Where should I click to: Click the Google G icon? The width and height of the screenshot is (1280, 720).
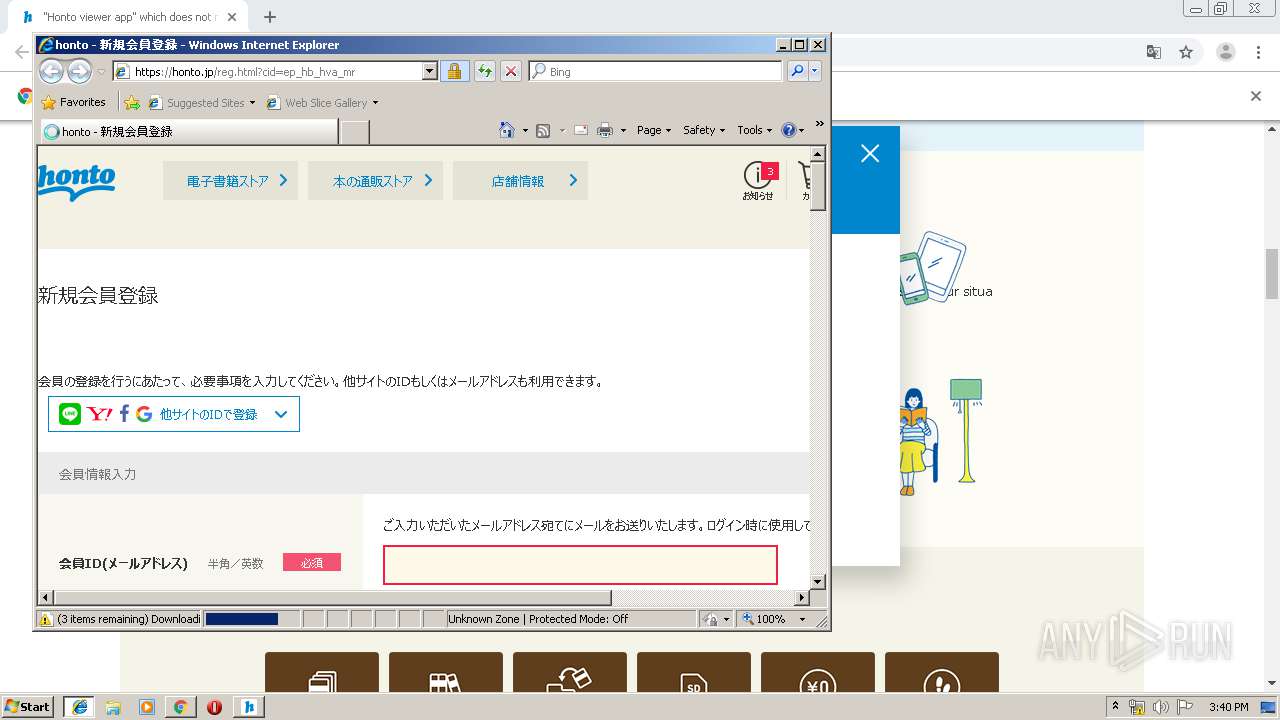(x=144, y=414)
